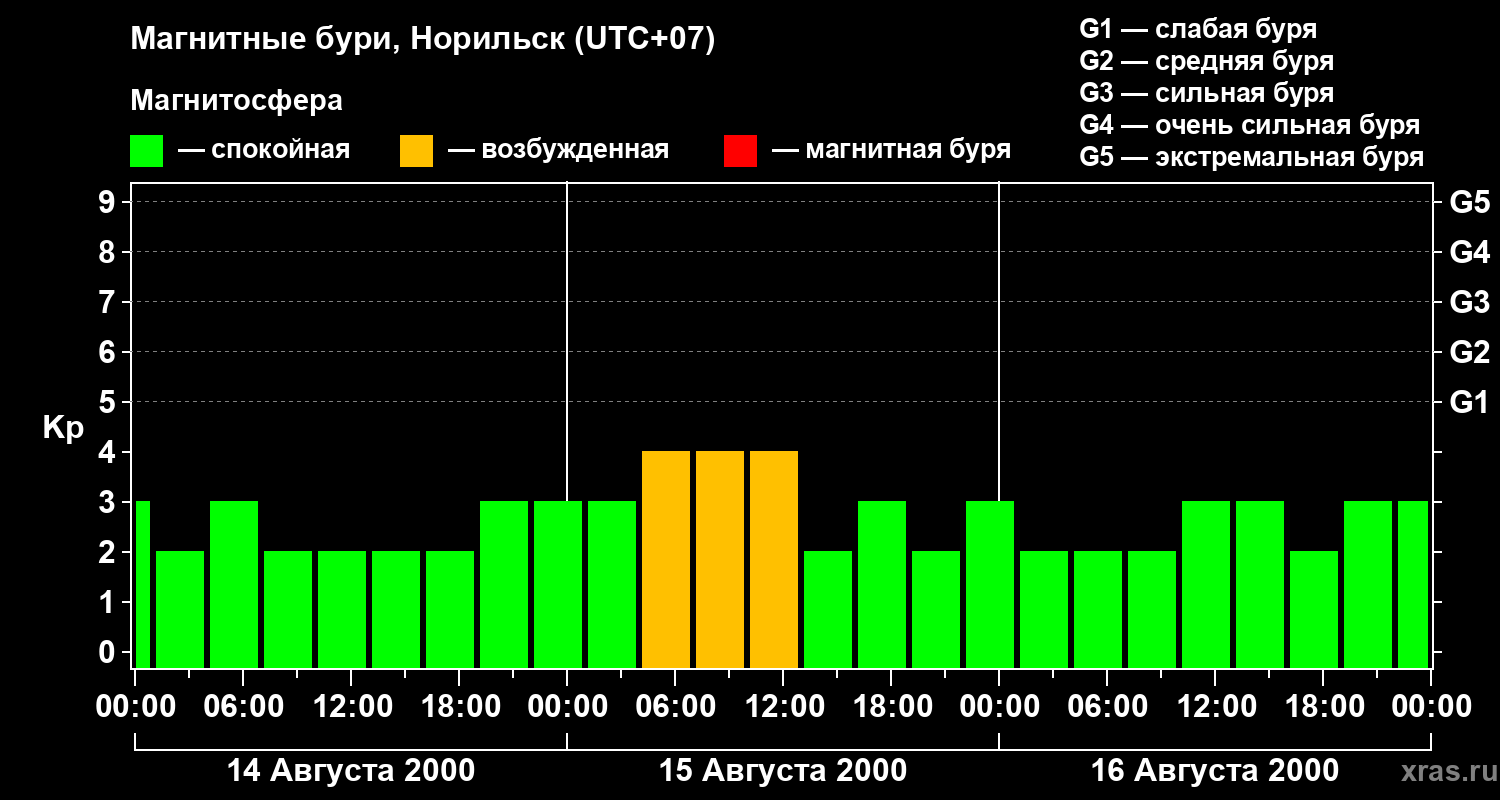Click the '18:00' tick label under 15 Августа
Viewport: 1500px width, 800px height.
tap(891, 706)
